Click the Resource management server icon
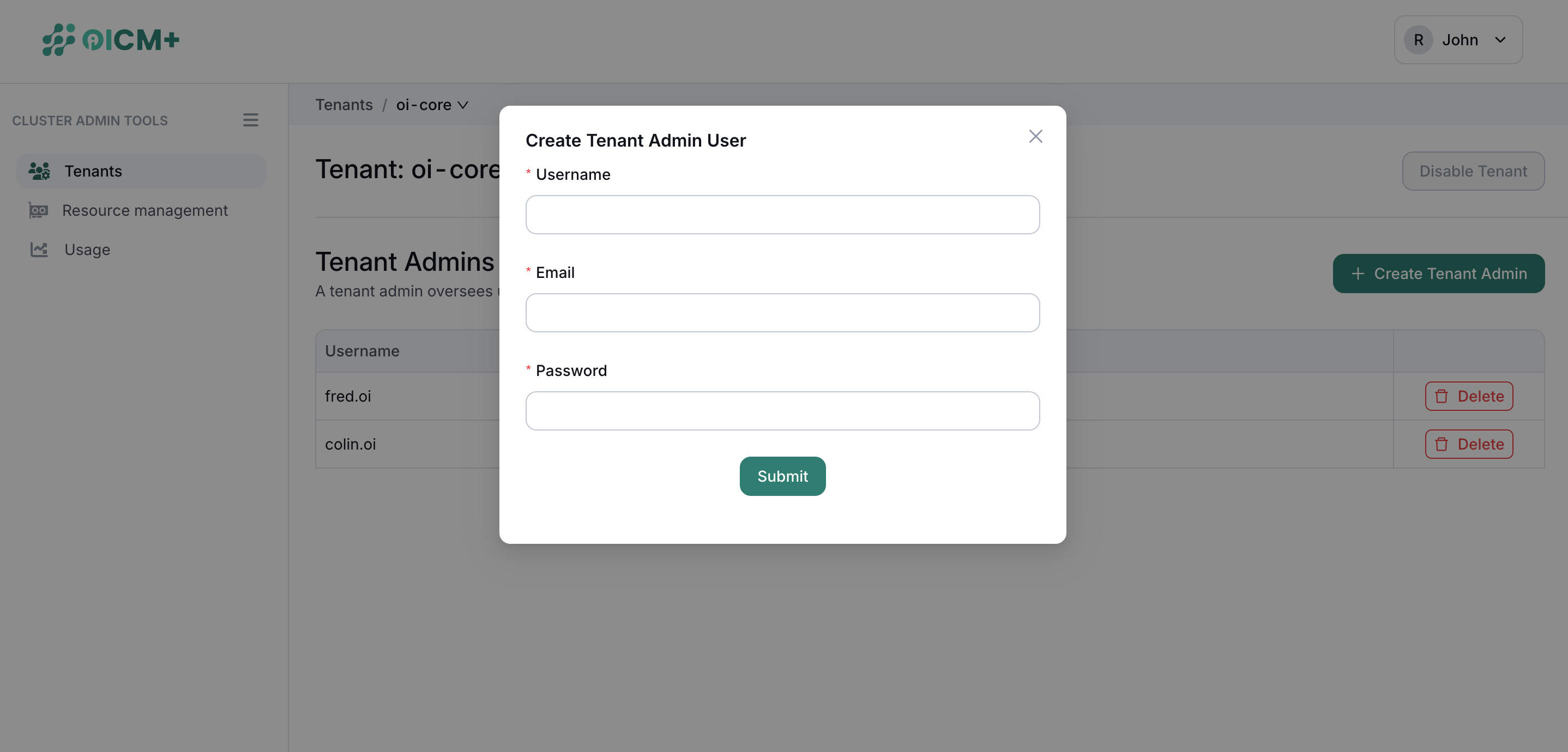This screenshot has height=752, width=1568. click(x=39, y=210)
